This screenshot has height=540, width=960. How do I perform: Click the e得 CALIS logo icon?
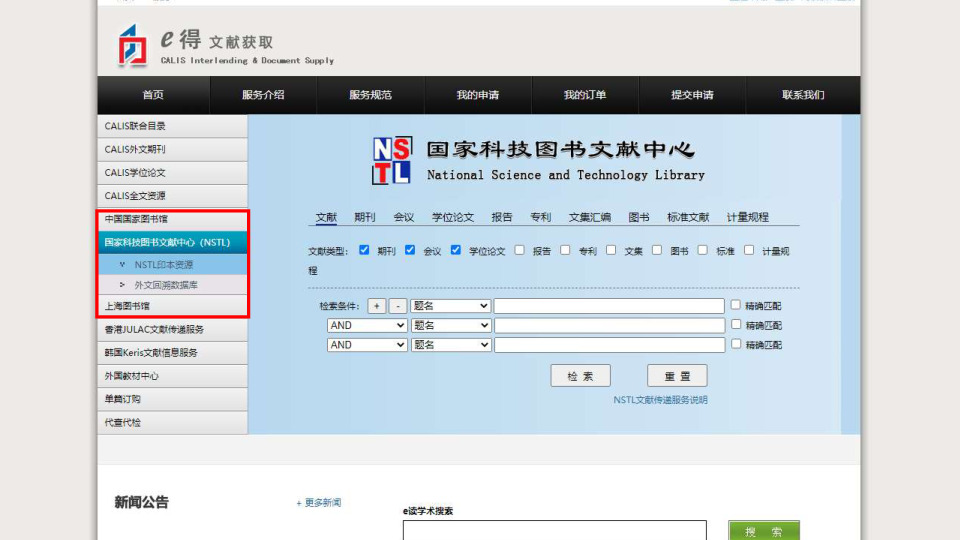point(133,45)
